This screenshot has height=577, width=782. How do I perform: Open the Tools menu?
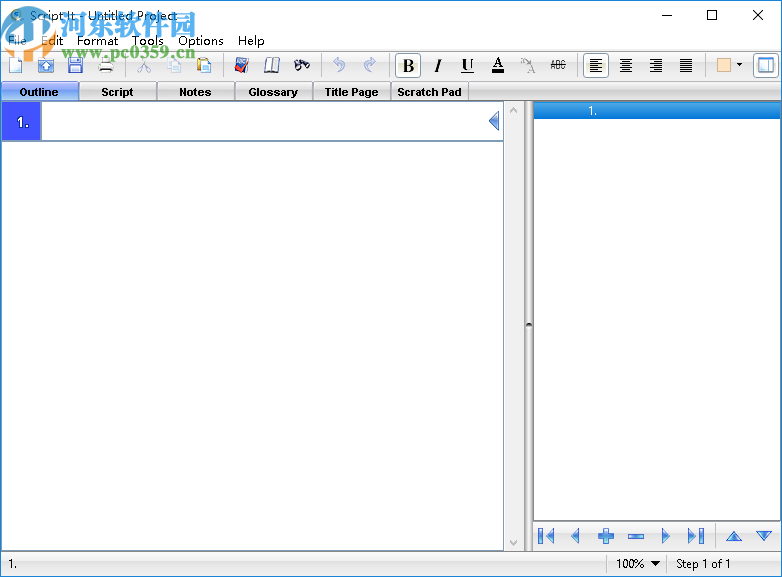148,41
